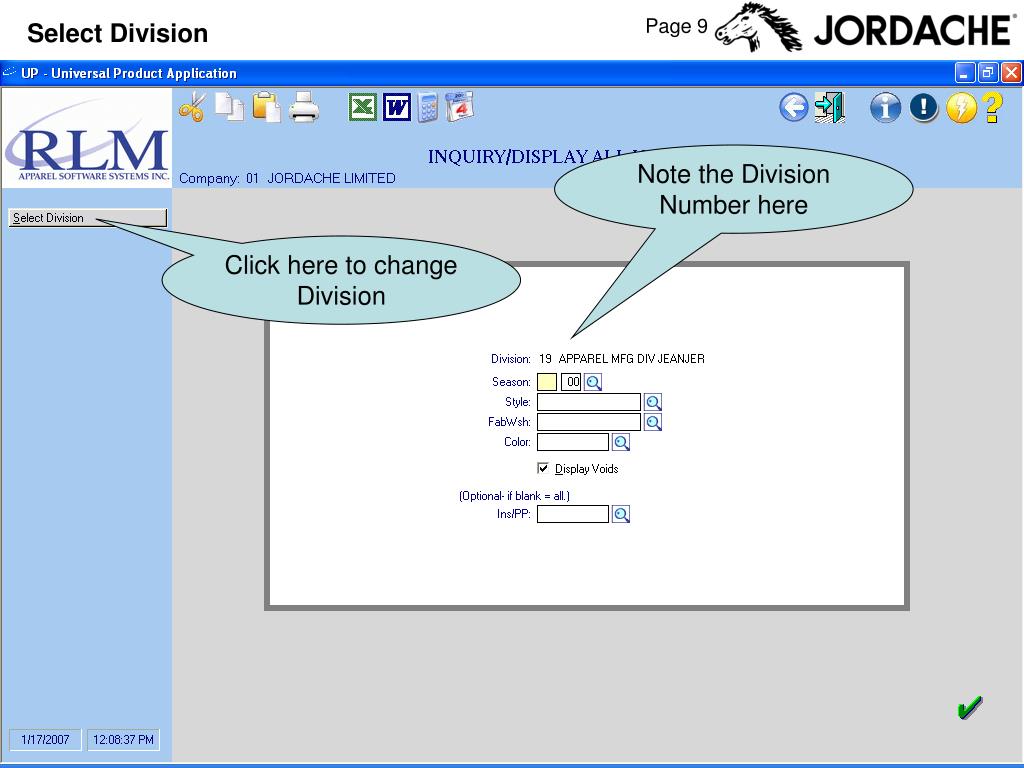Open Ins/PP lookup magnifier

[621, 514]
